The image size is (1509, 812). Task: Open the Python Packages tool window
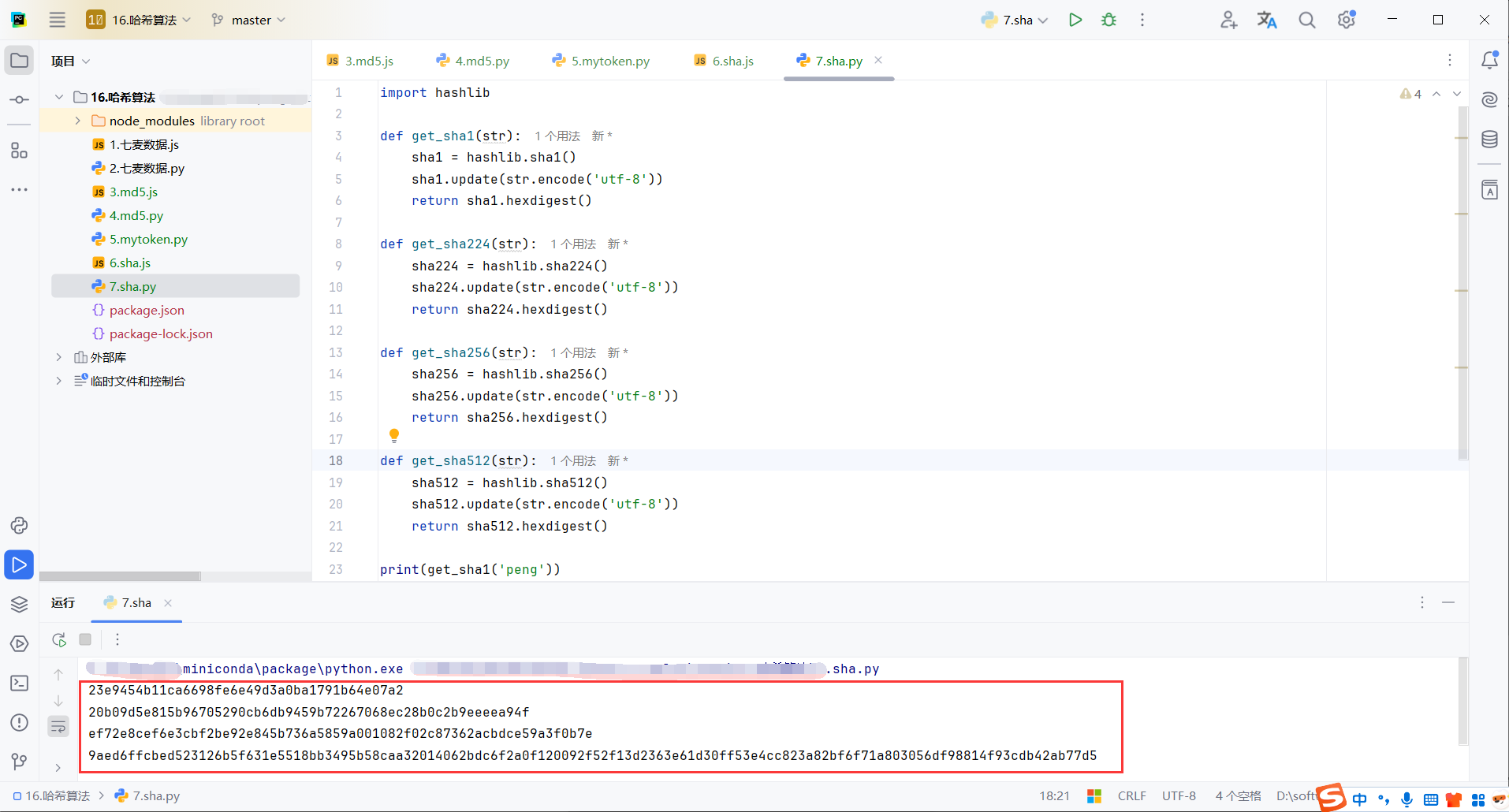point(20,526)
